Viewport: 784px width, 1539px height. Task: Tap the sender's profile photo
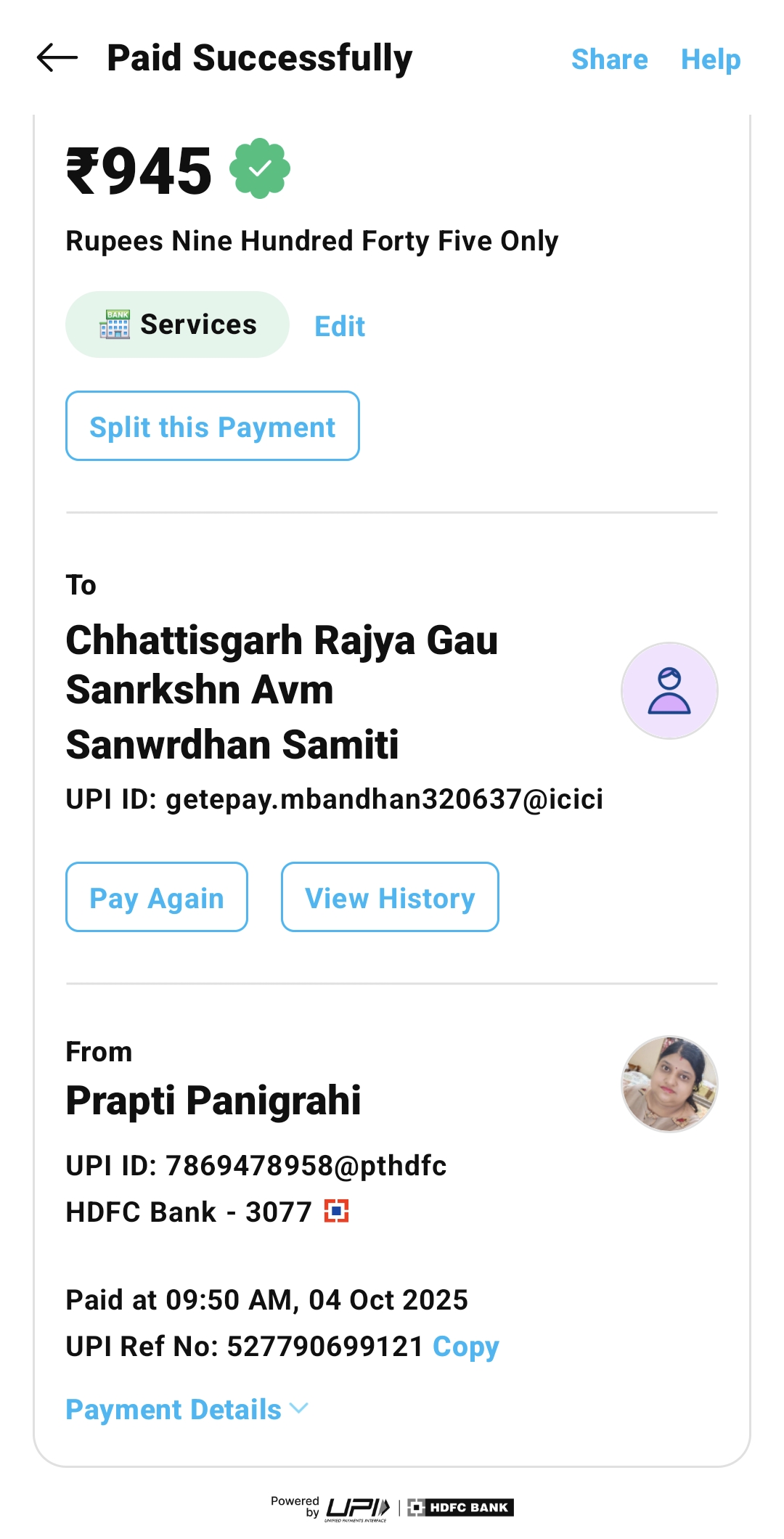669,1083
